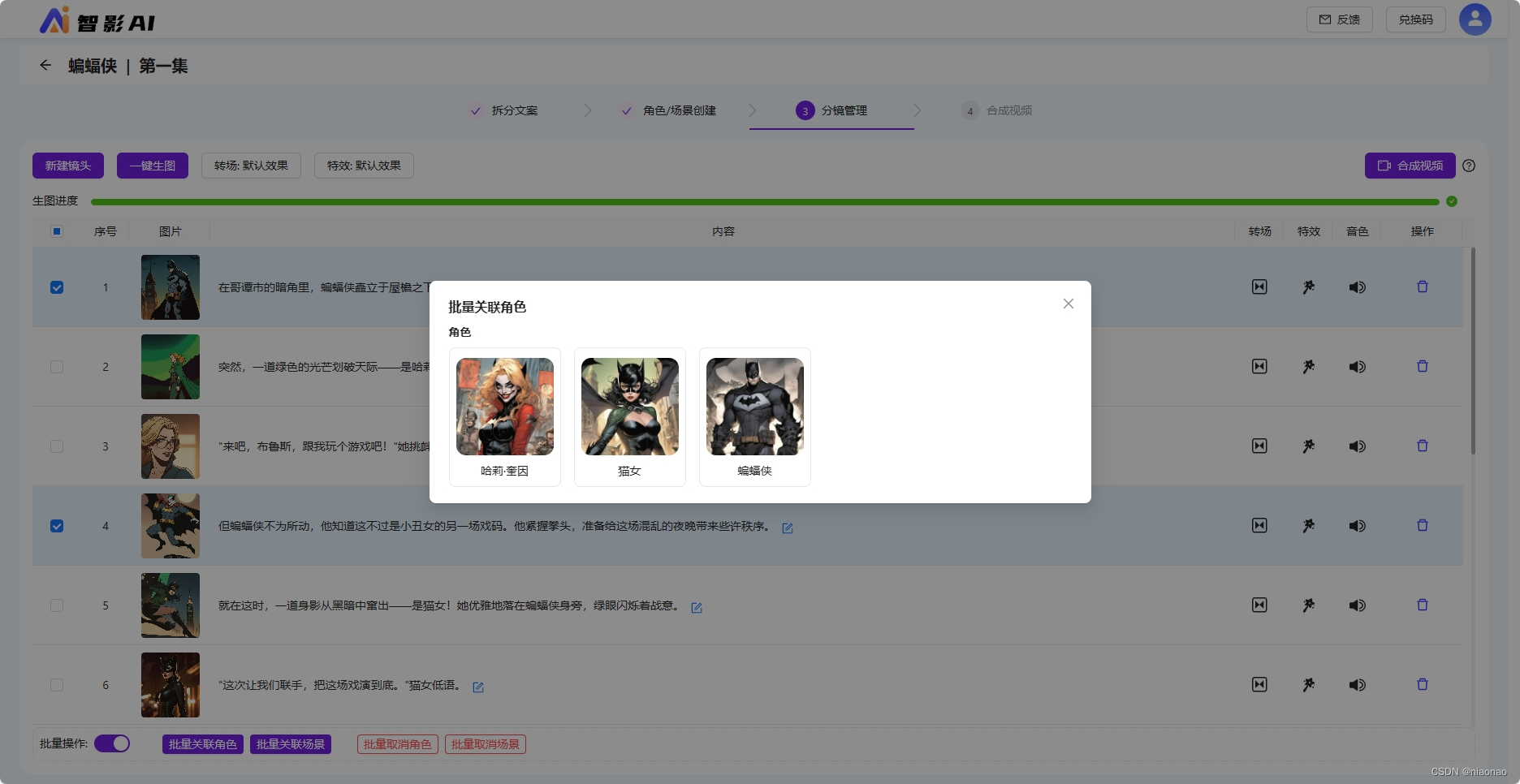The image size is (1520, 784).
Task: Uncheck the row 4 checkbox
Action: coord(57,526)
